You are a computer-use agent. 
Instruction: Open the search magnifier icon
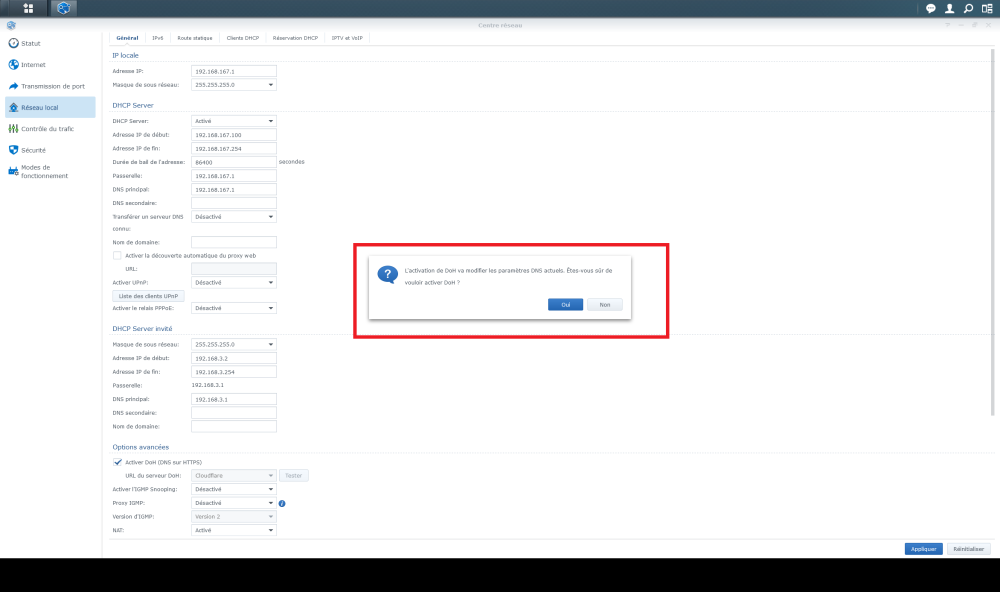pyautogui.click(x=968, y=8)
